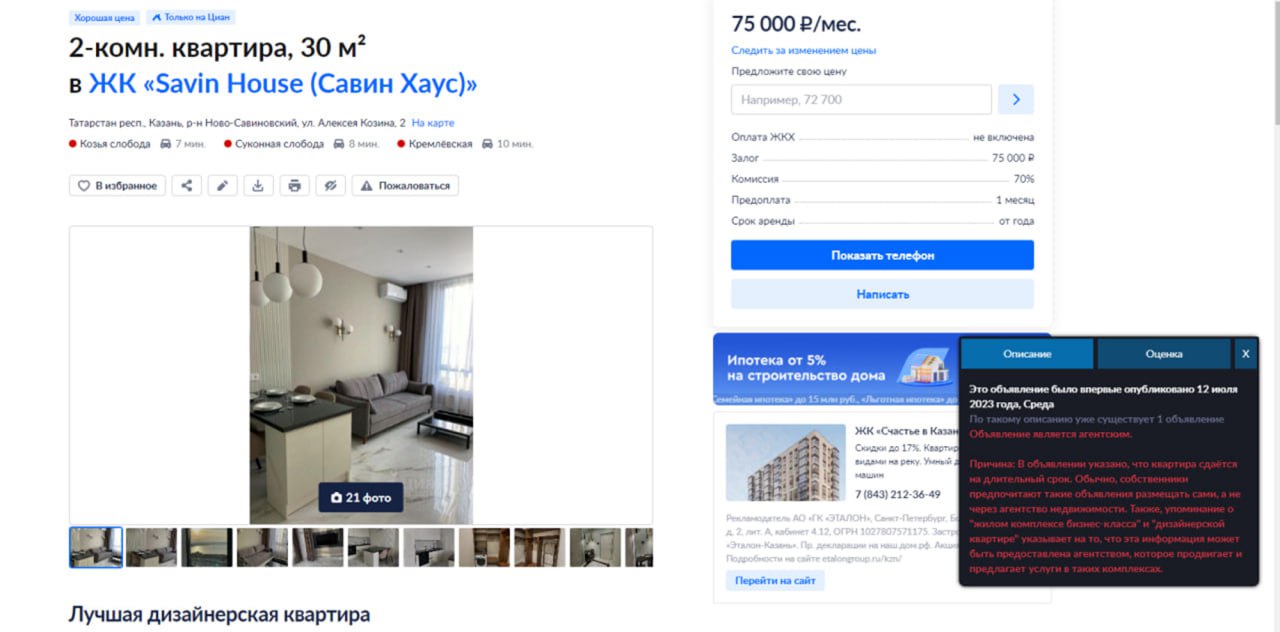The height and width of the screenshot is (632, 1280).
Task: Open the 21 фото gallery badge
Action: [x=361, y=497]
